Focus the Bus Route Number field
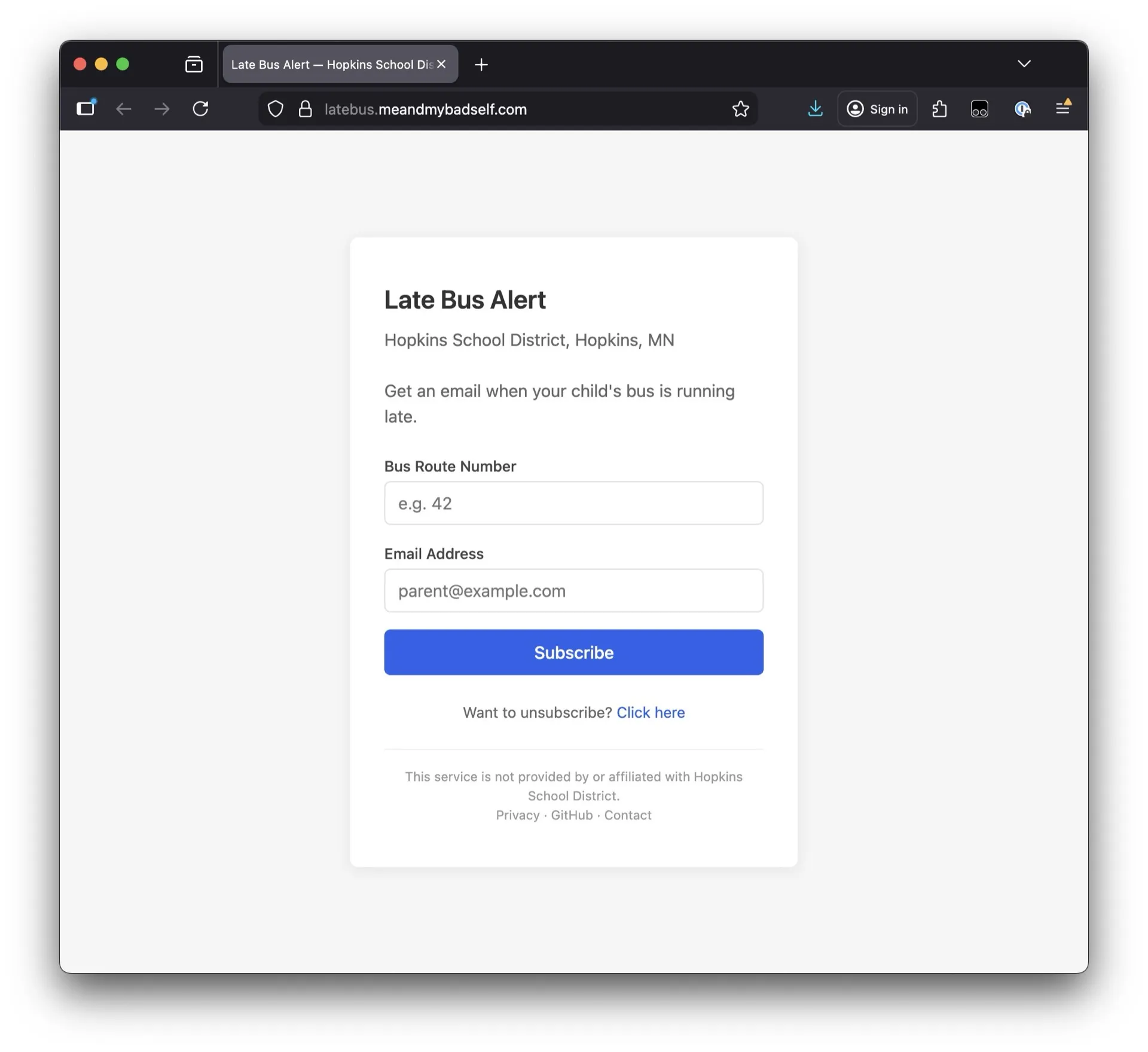 coord(573,503)
